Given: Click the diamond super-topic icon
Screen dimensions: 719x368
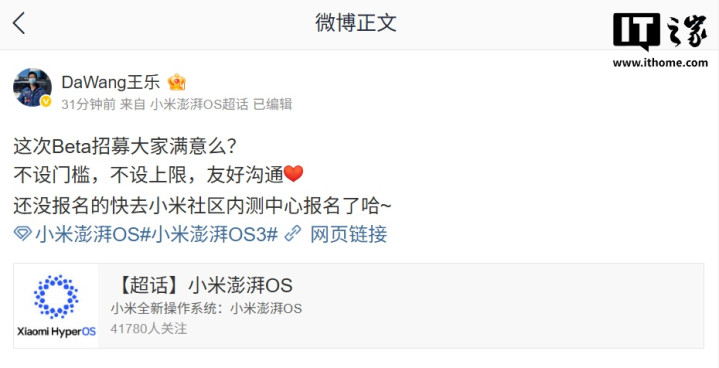Looking at the screenshot, I should click(x=22, y=234).
